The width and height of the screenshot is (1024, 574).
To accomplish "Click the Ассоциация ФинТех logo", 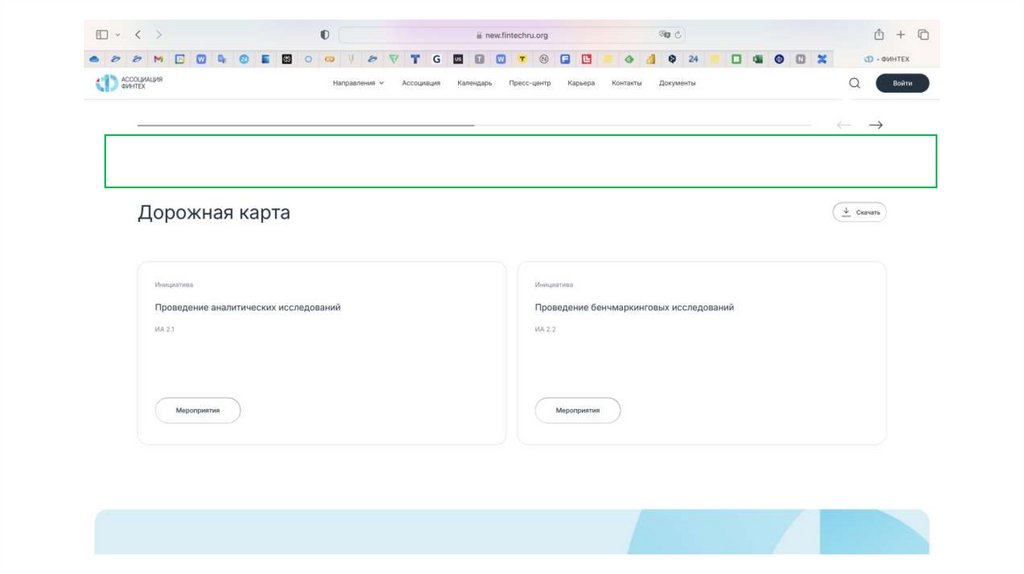I will pos(129,83).
